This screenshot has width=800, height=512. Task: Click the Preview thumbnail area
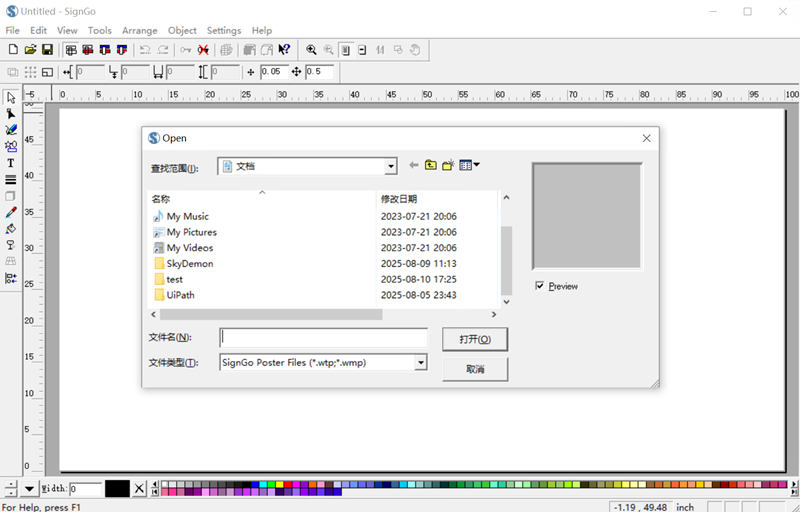(x=587, y=216)
